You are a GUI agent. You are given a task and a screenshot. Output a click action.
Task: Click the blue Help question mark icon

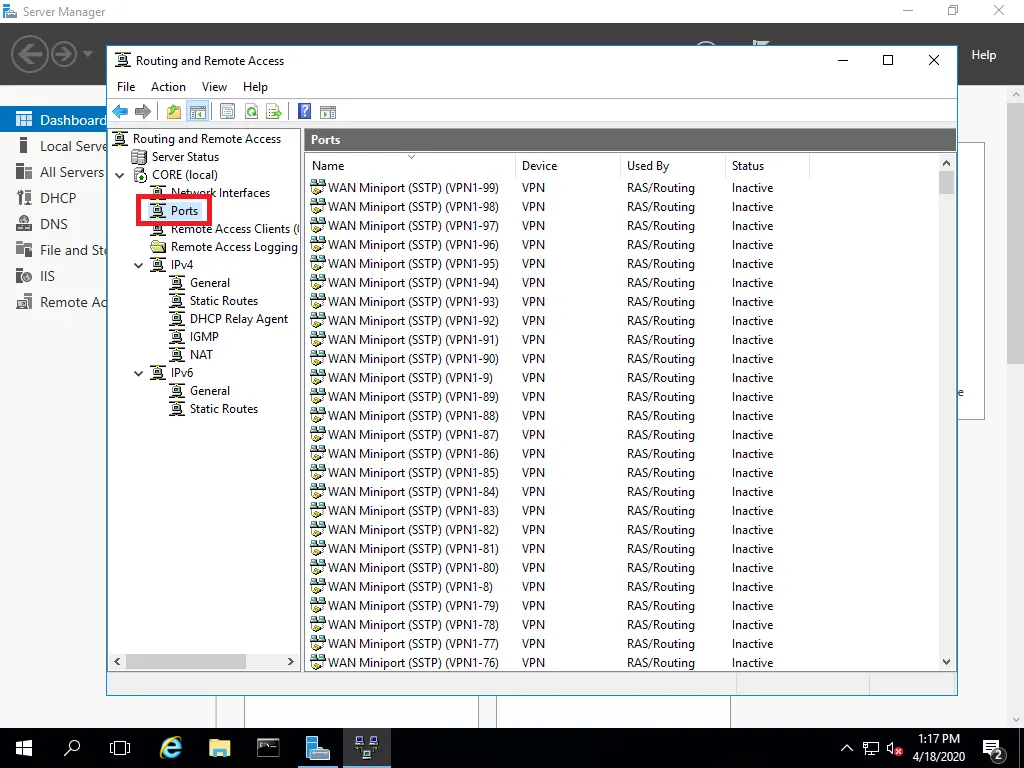coord(305,112)
